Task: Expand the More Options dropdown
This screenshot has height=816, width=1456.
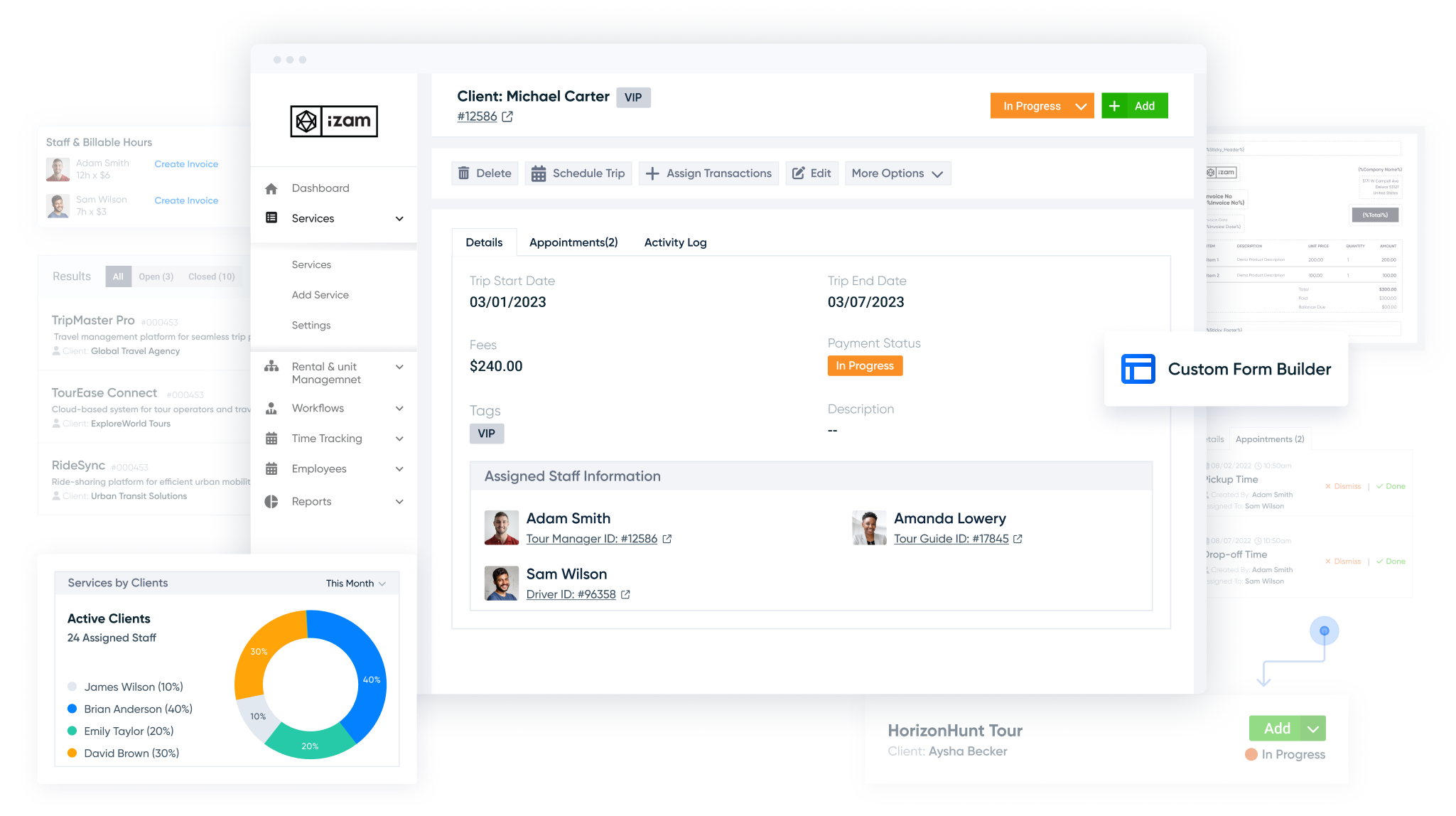Action: [x=897, y=173]
